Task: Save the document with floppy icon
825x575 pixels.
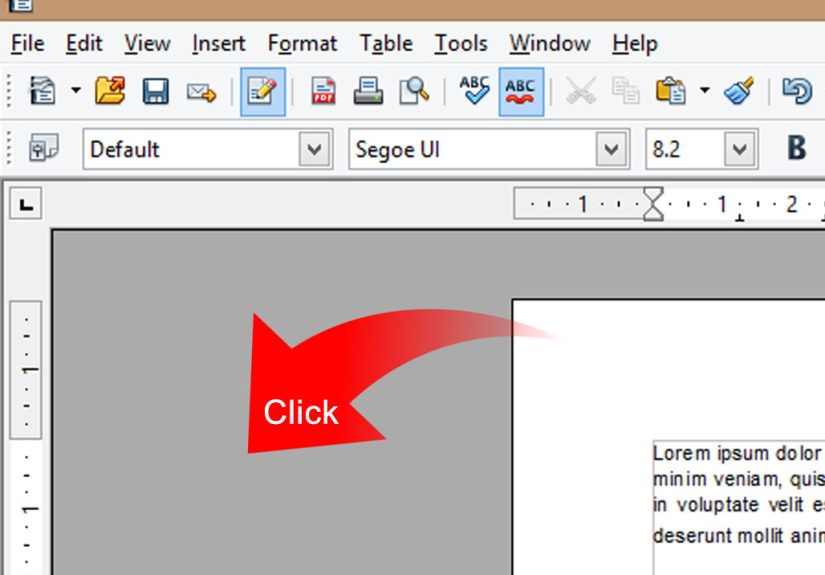Action: 156,91
